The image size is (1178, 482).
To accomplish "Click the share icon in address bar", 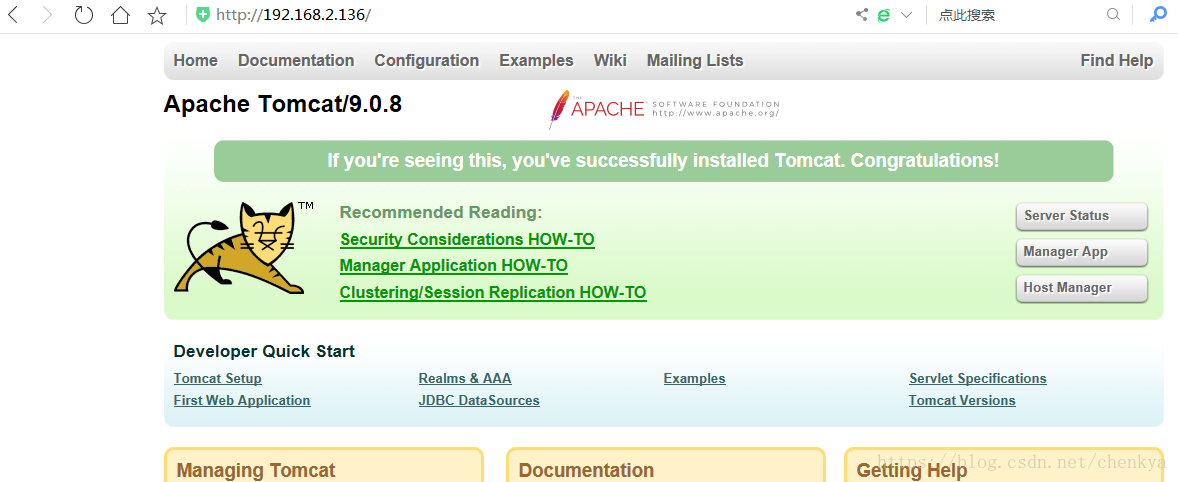I will 862,14.
